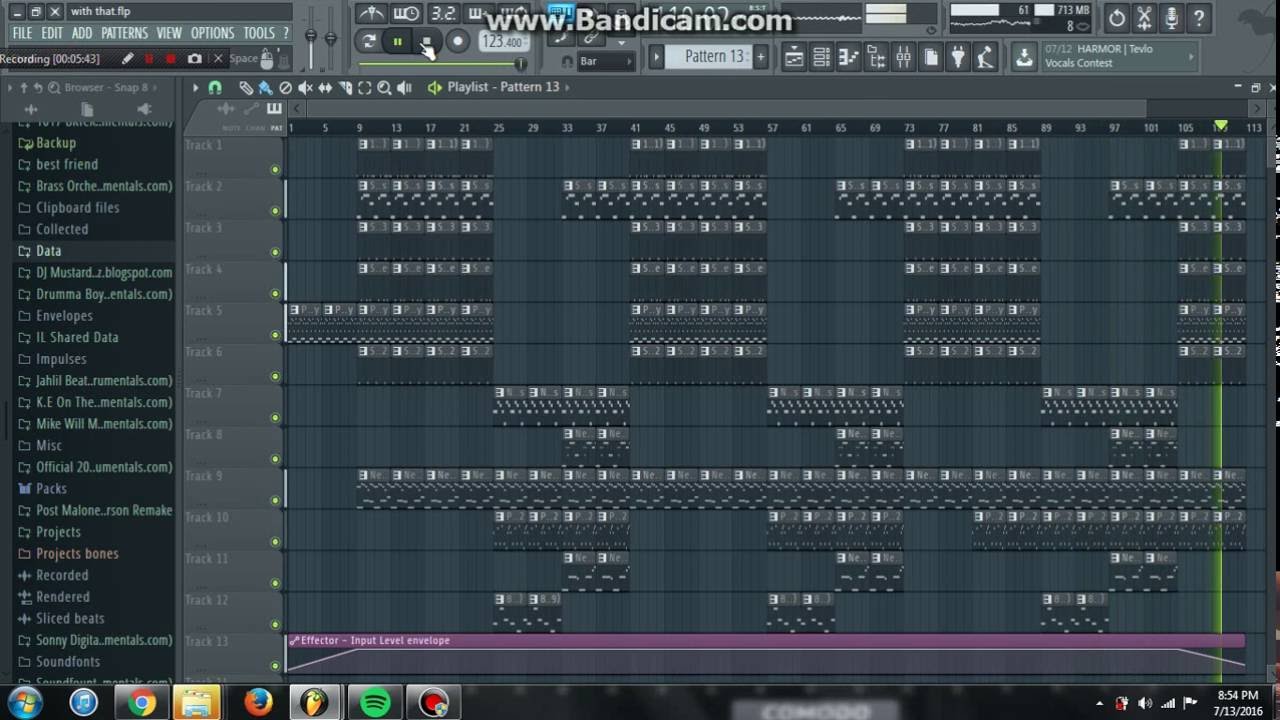Open the FILE menu

click(22, 33)
